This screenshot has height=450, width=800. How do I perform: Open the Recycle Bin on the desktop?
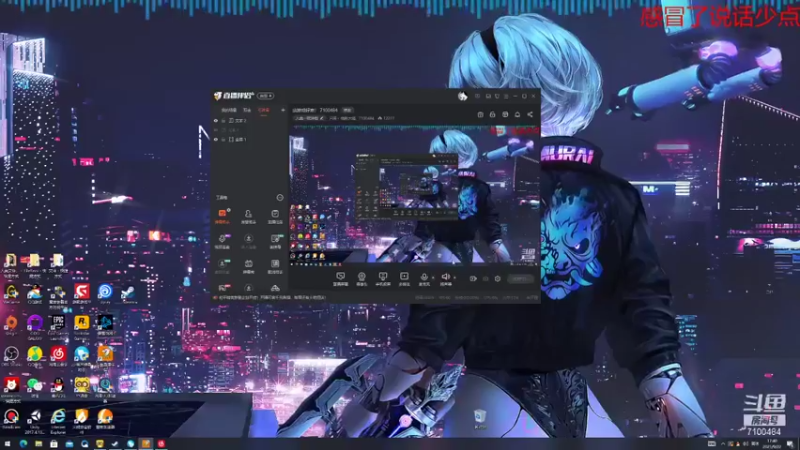[480, 418]
